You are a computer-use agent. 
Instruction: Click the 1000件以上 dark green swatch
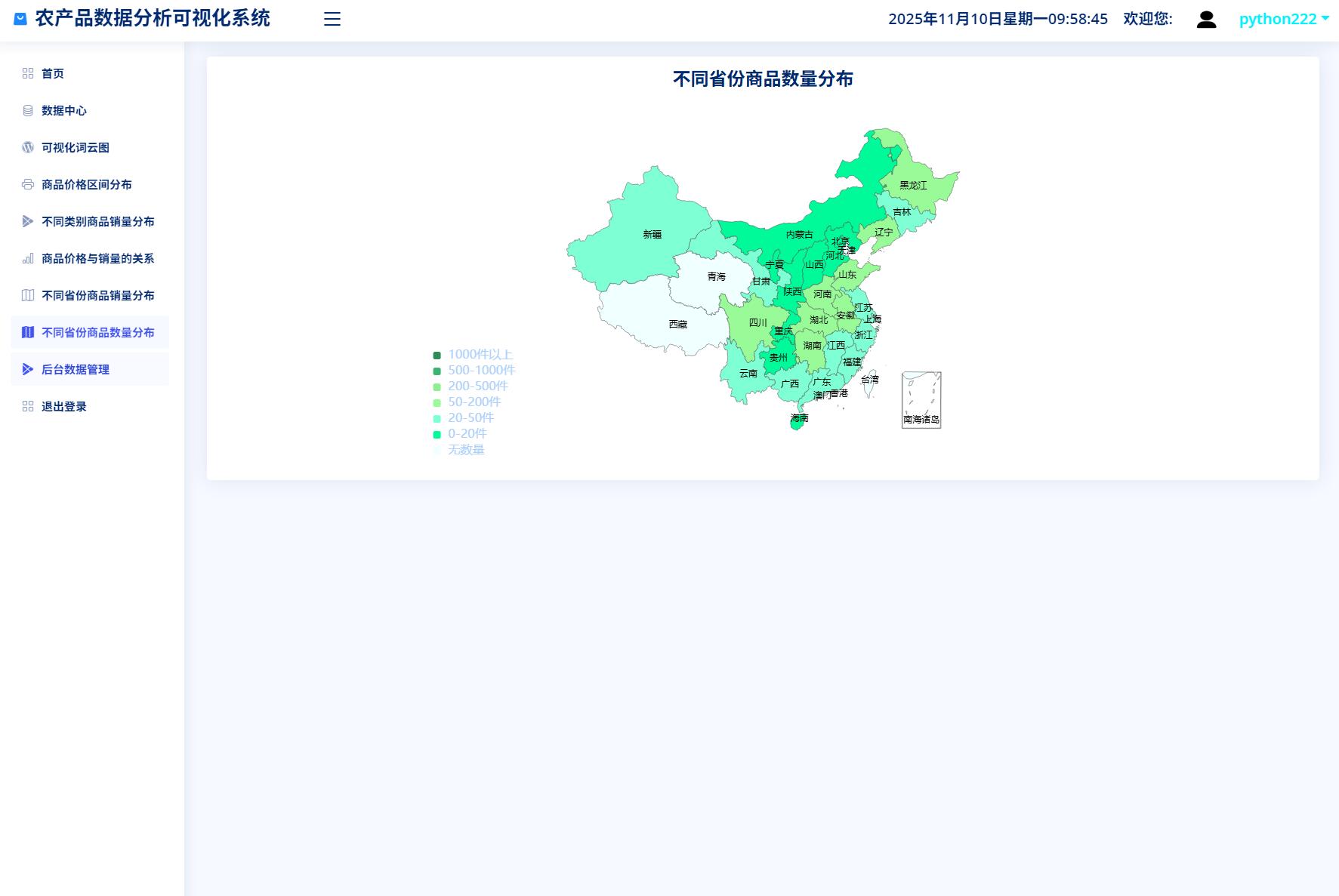[x=437, y=356]
